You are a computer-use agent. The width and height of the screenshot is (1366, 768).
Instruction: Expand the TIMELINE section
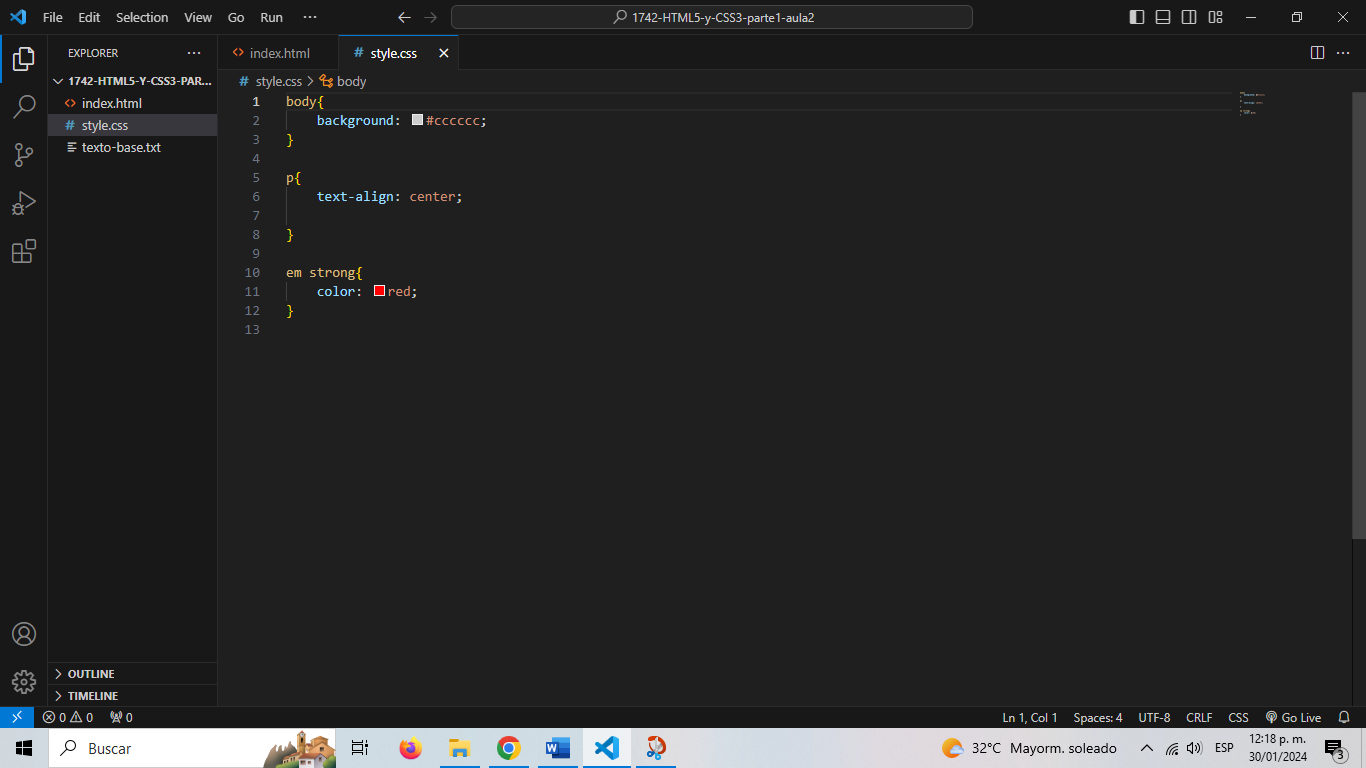coord(133,696)
